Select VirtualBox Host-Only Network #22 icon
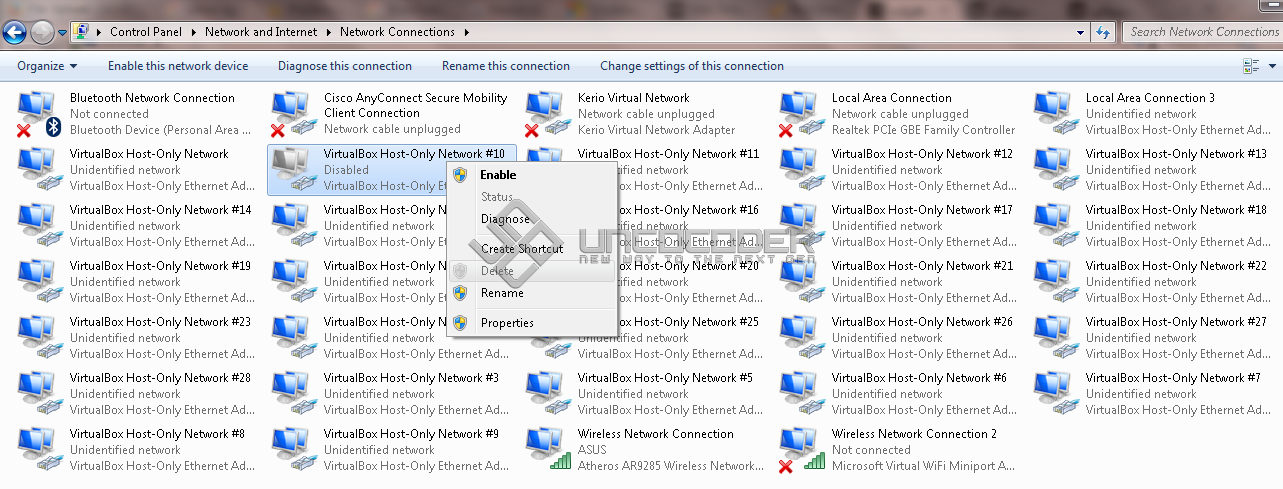Screen dimensions: 1283x489 click(1055, 282)
